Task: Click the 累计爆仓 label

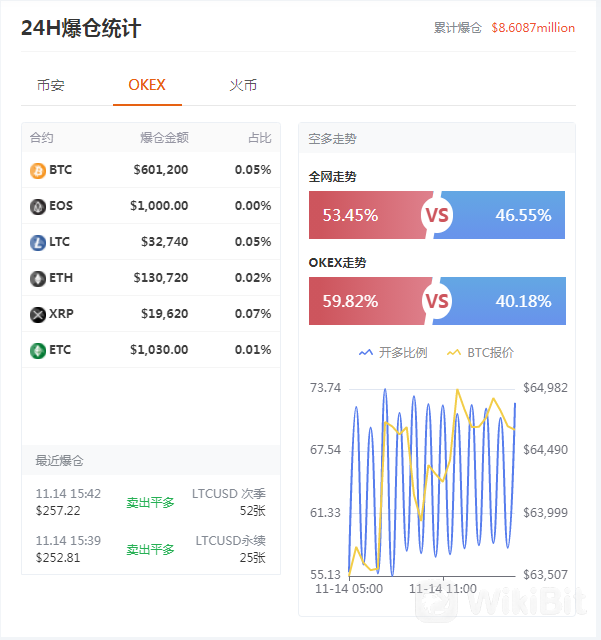Action: pyautogui.click(x=458, y=28)
